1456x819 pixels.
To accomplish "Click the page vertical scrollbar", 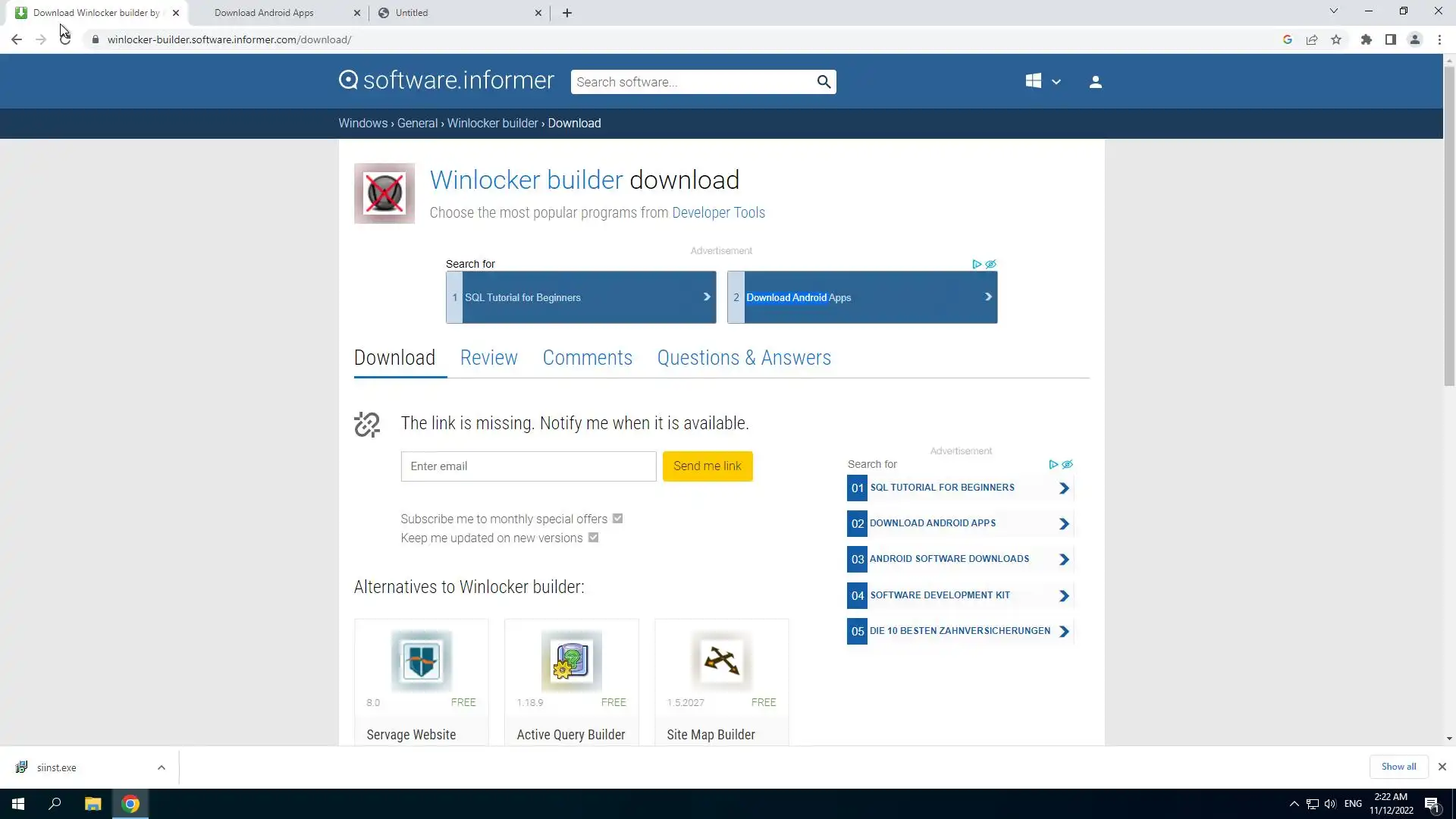I will [x=1448, y=227].
